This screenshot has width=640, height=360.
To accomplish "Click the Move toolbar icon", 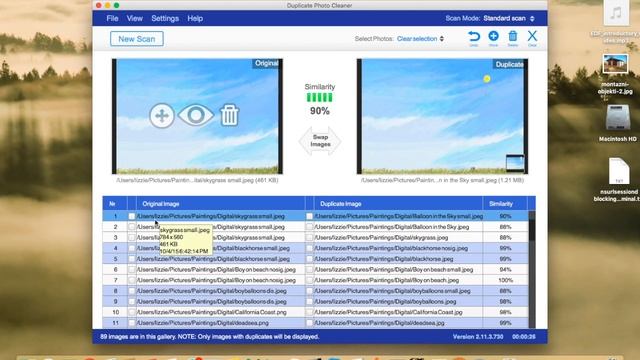I will click(x=493, y=37).
